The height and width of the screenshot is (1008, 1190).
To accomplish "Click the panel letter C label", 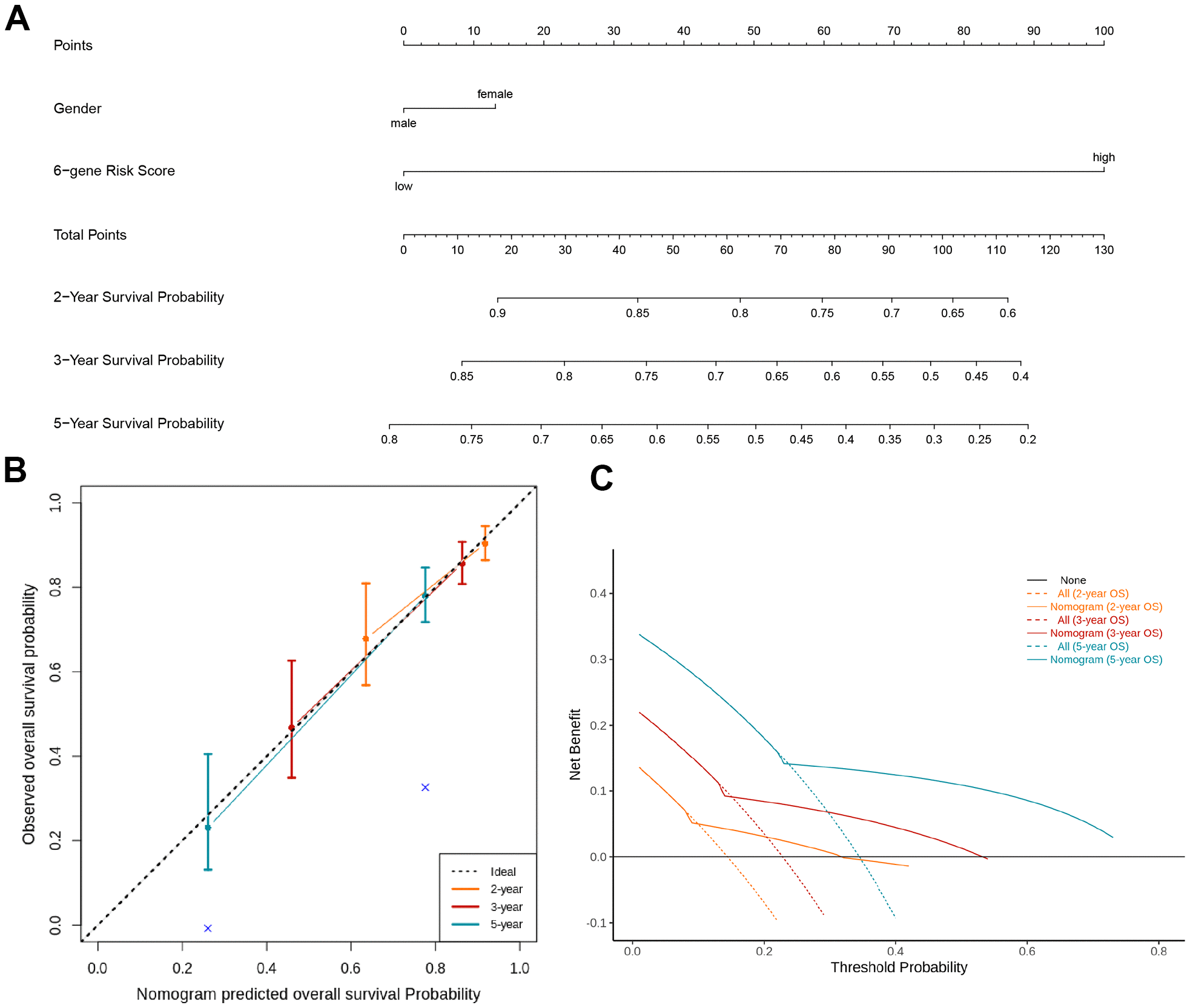I will pyautogui.click(x=601, y=478).
